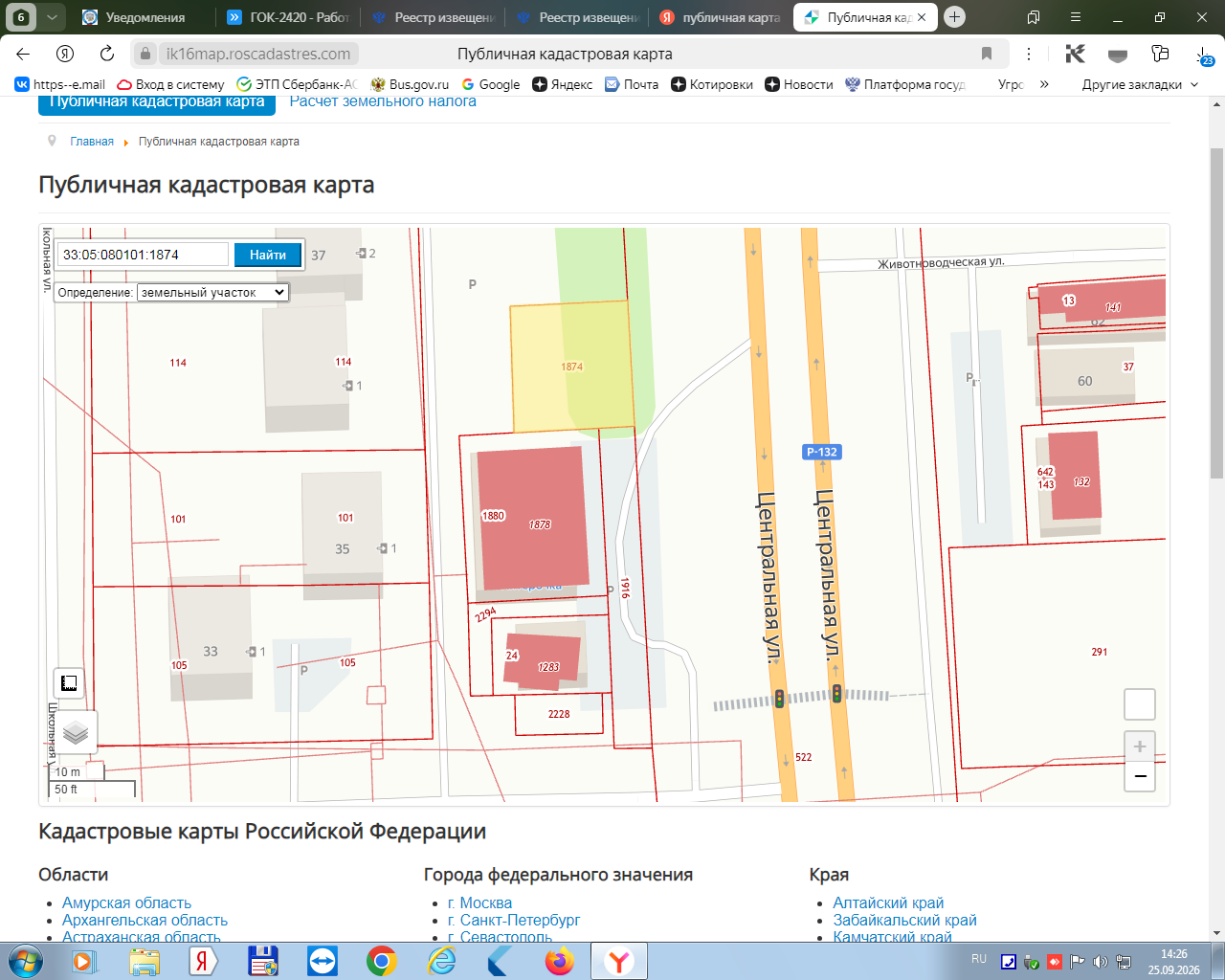Click the map measurement ruler icon
Image resolution: width=1225 pixels, height=980 pixels.
pyautogui.click(x=69, y=682)
